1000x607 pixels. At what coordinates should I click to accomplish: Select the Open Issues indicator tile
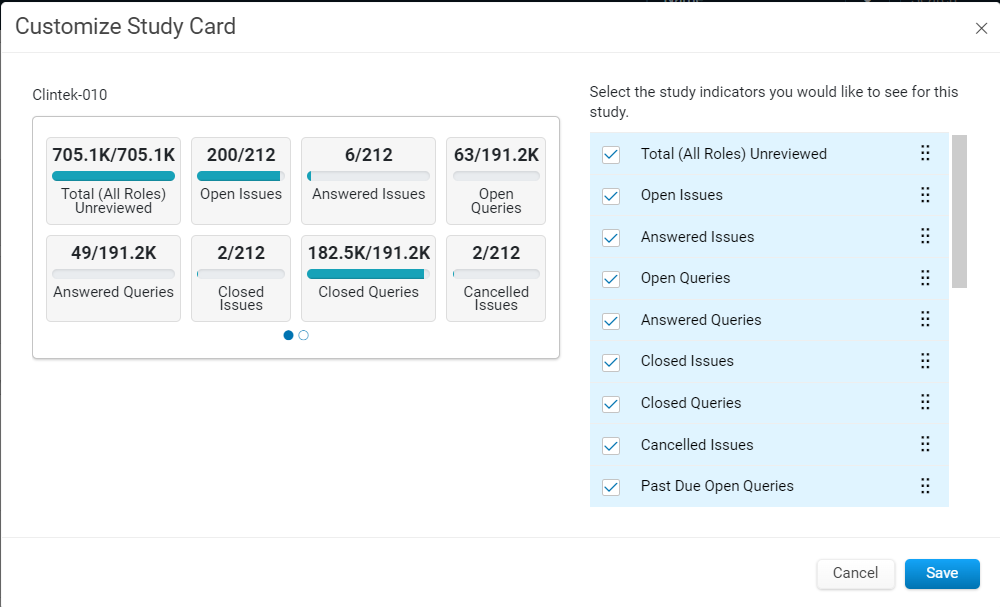pyautogui.click(x=241, y=181)
